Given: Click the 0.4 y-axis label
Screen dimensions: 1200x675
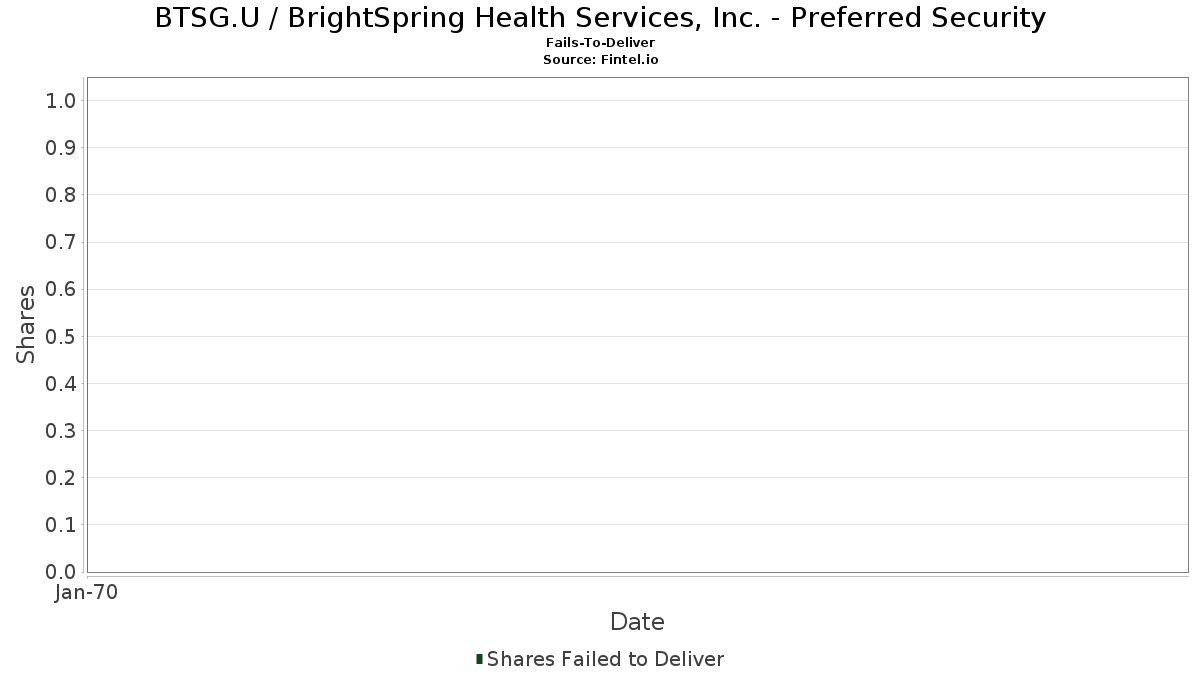Looking at the screenshot, I should coord(61,383).
